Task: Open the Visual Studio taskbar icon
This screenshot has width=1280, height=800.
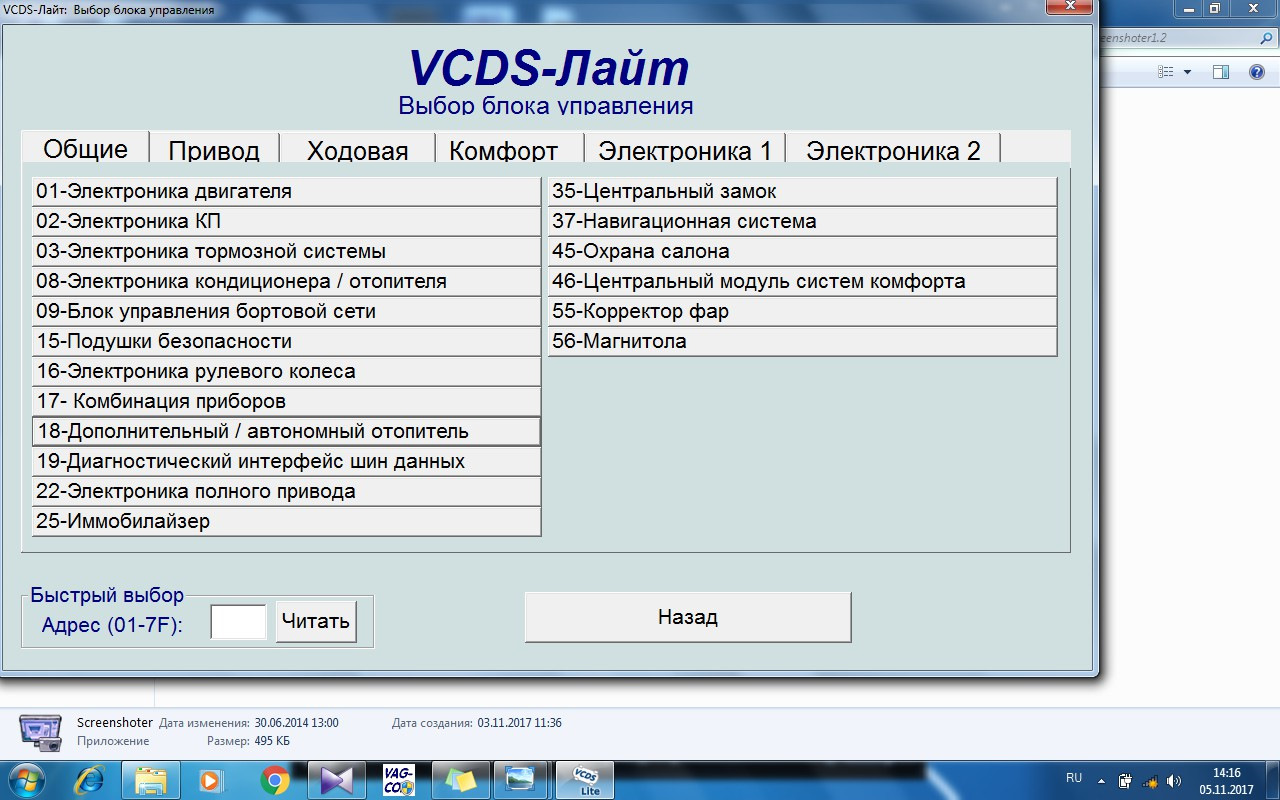Action: click(x=337, y=779)
